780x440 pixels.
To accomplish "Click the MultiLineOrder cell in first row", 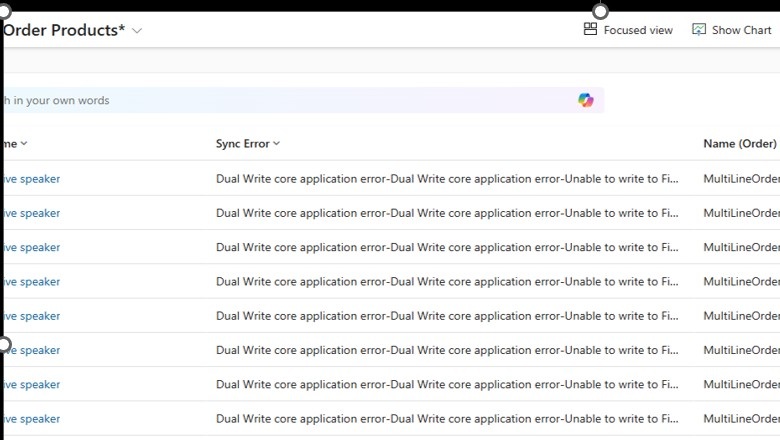I will (x=741, y=179).
